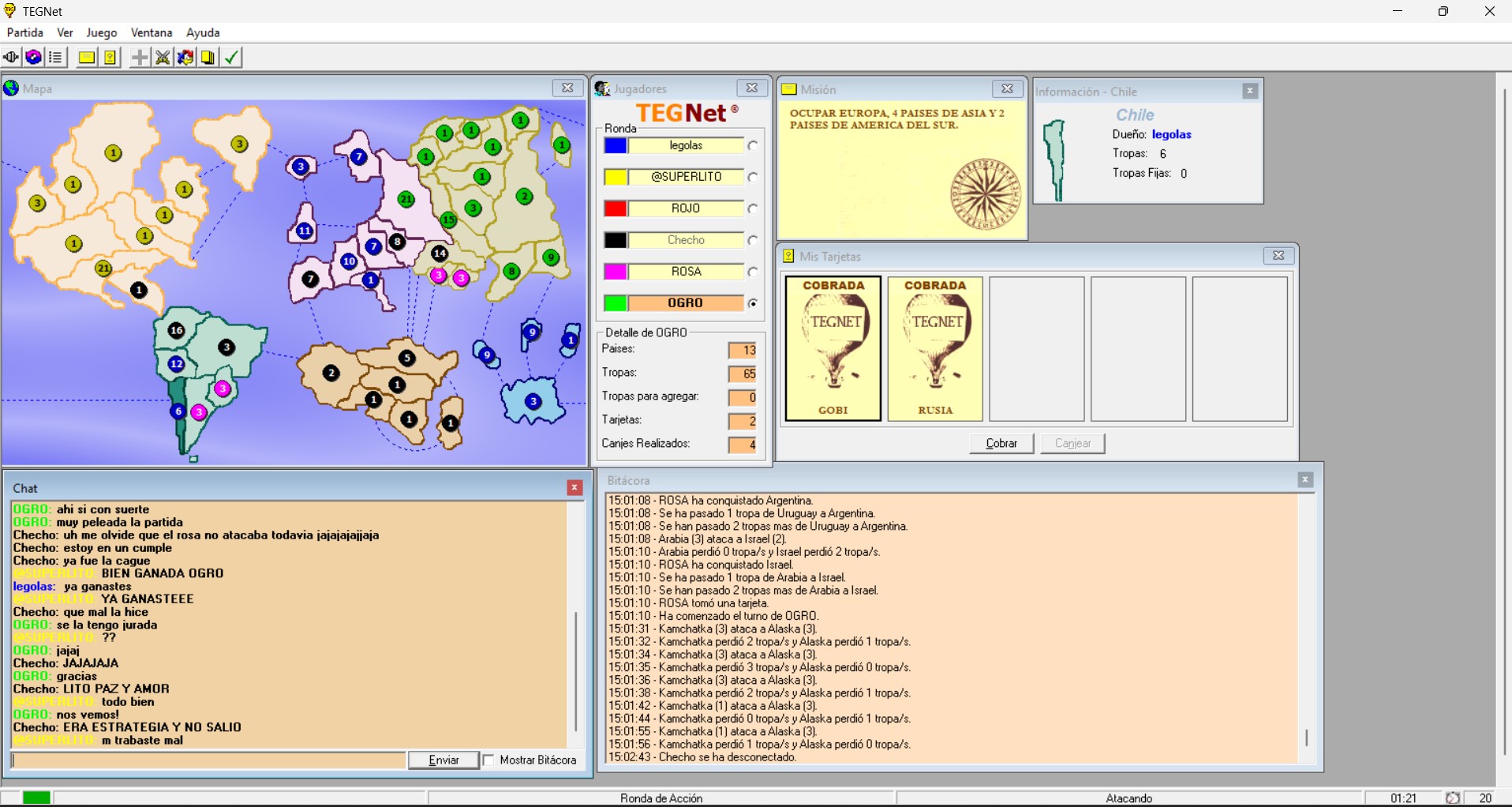Select the radio button beside Checho
The image size is (1512, 807).
753,241
